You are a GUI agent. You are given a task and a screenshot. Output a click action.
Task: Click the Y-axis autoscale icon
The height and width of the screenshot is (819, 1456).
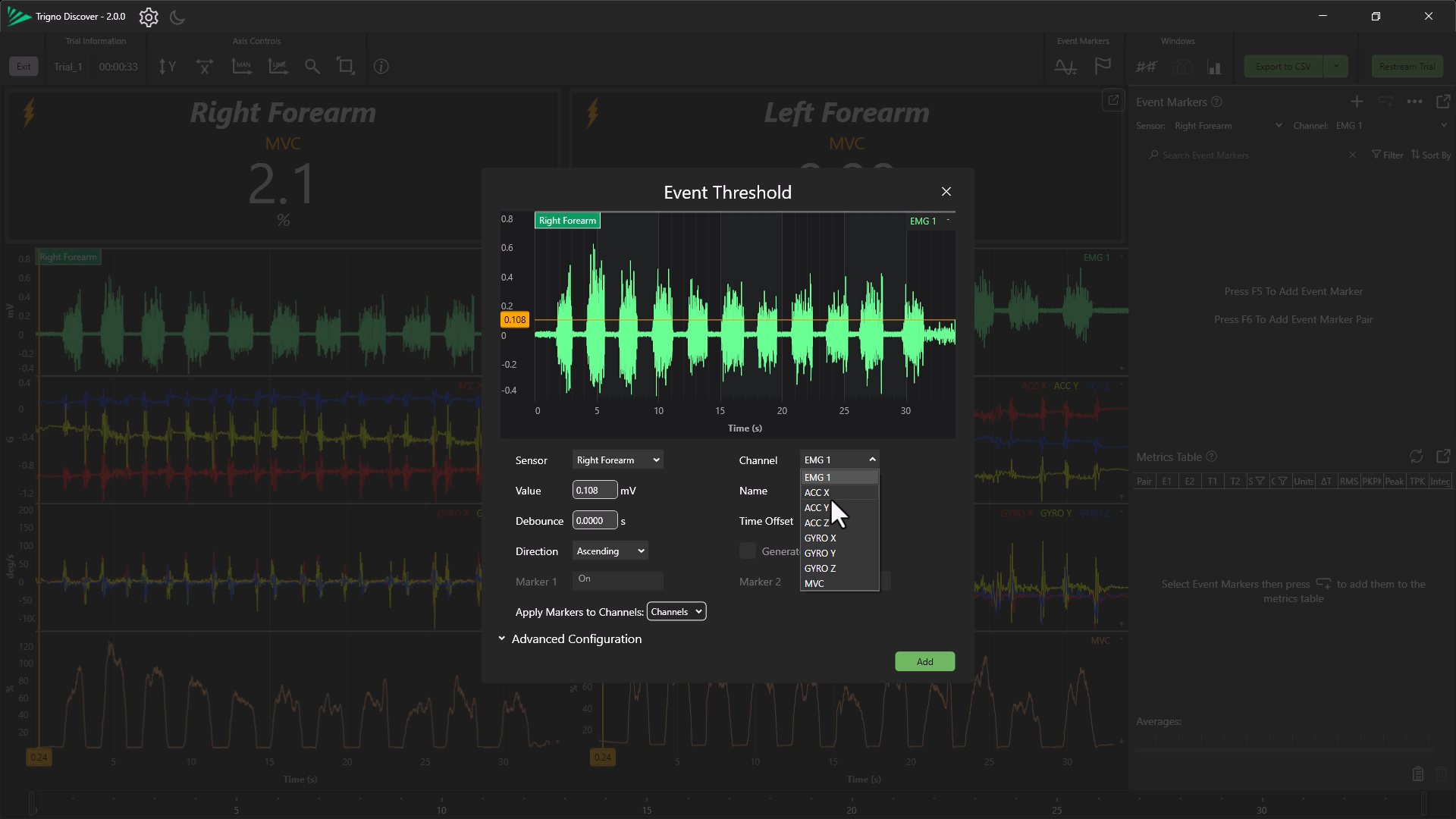coord(168,67)
